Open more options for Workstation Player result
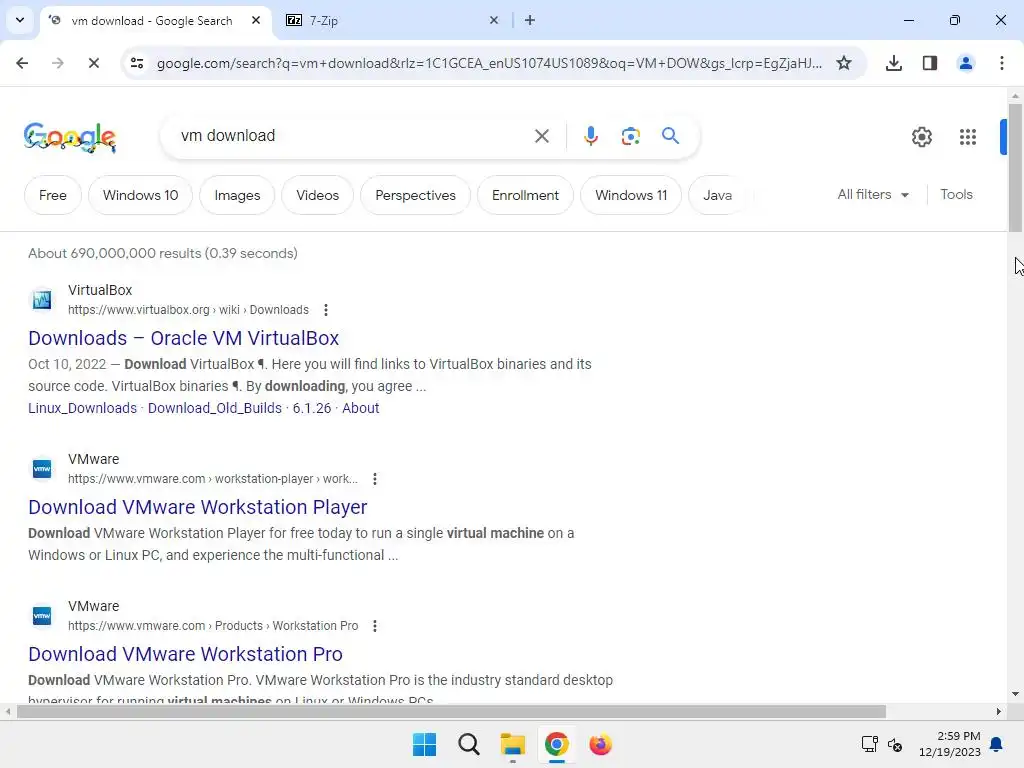 pos(375,479)
